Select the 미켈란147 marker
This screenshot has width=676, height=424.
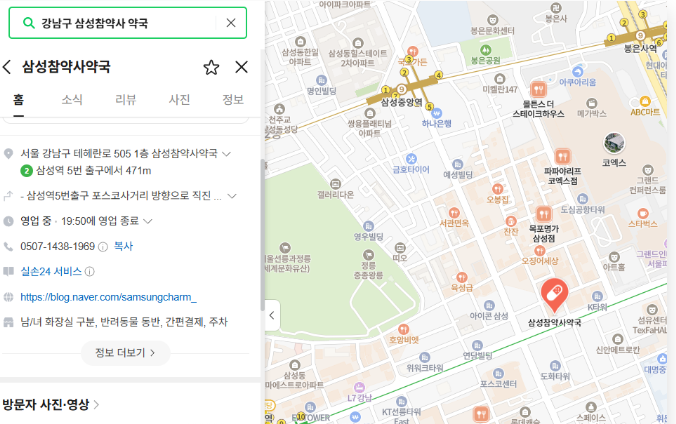click(x=500, y=79)
